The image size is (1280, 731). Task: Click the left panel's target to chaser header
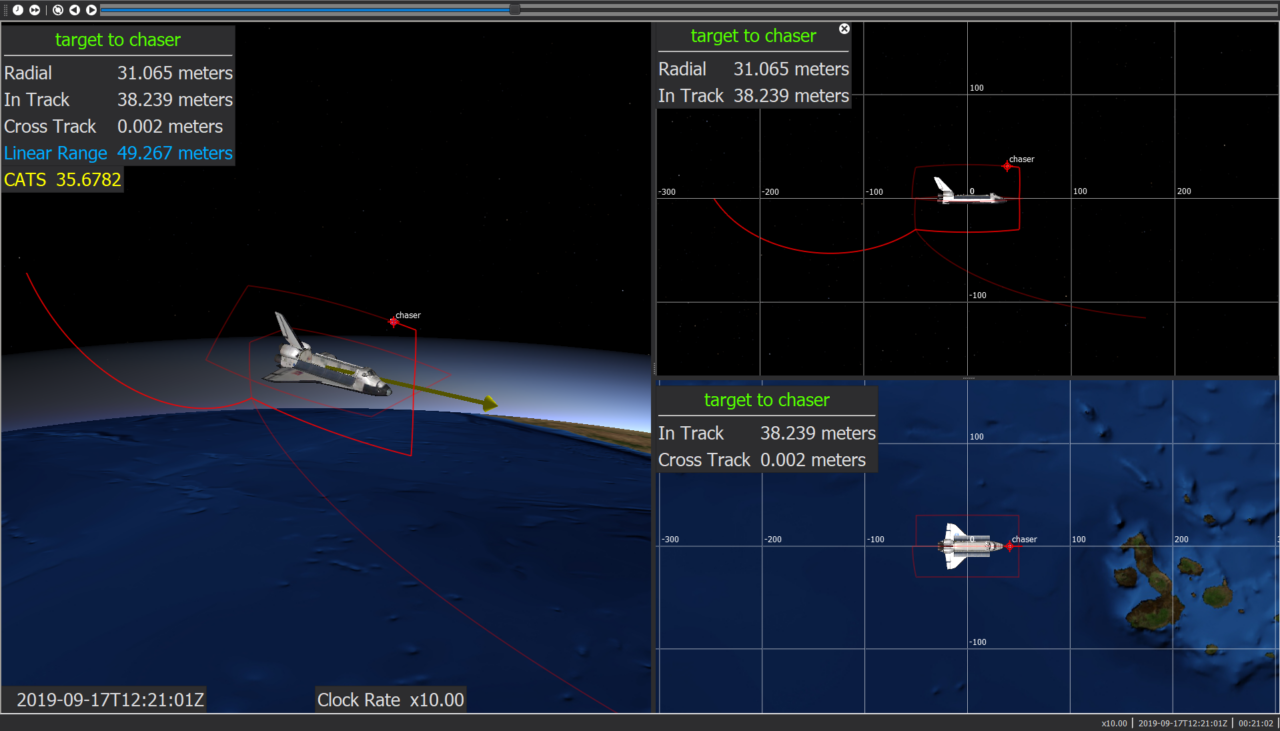point(117,39)
